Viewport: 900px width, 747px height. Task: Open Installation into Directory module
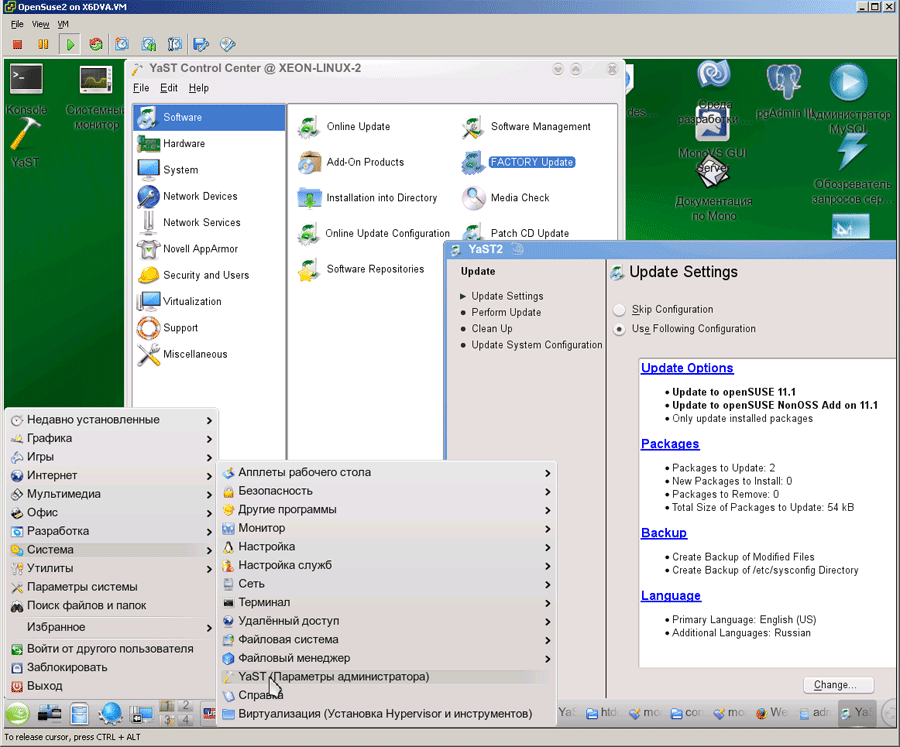click(x=367, y=198)
